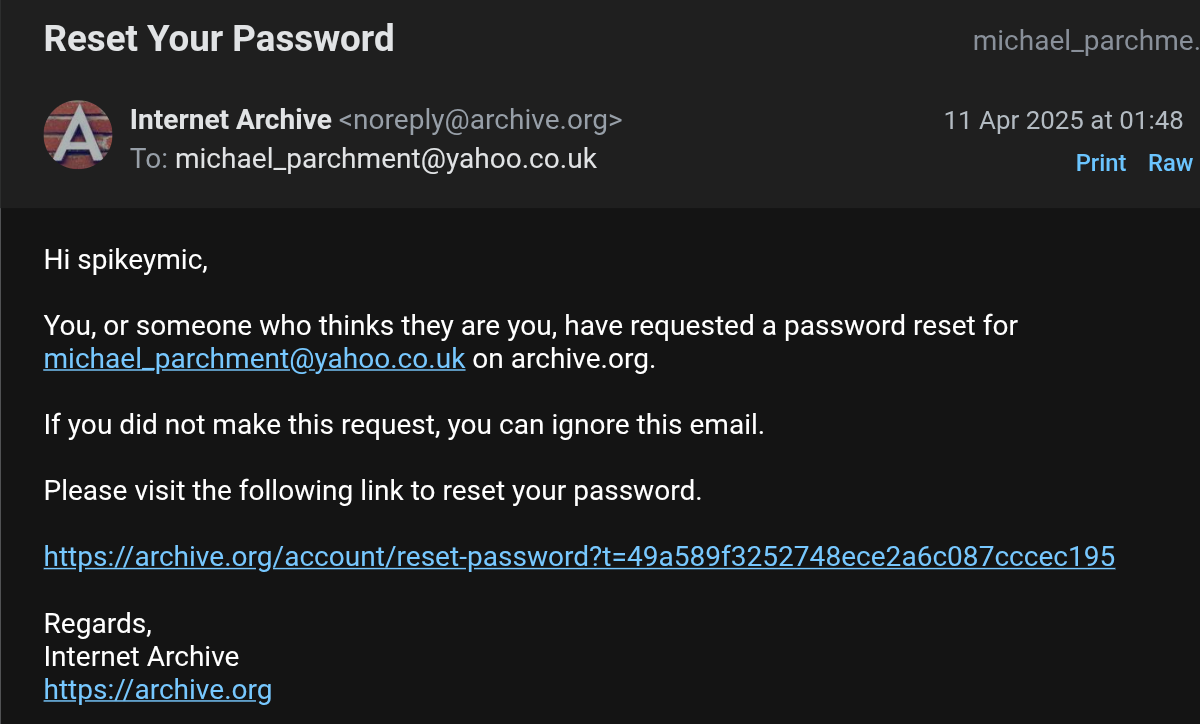Open the https://archive.org signature link
Viewport: 1200px width, 724px height.
point(158,690)
